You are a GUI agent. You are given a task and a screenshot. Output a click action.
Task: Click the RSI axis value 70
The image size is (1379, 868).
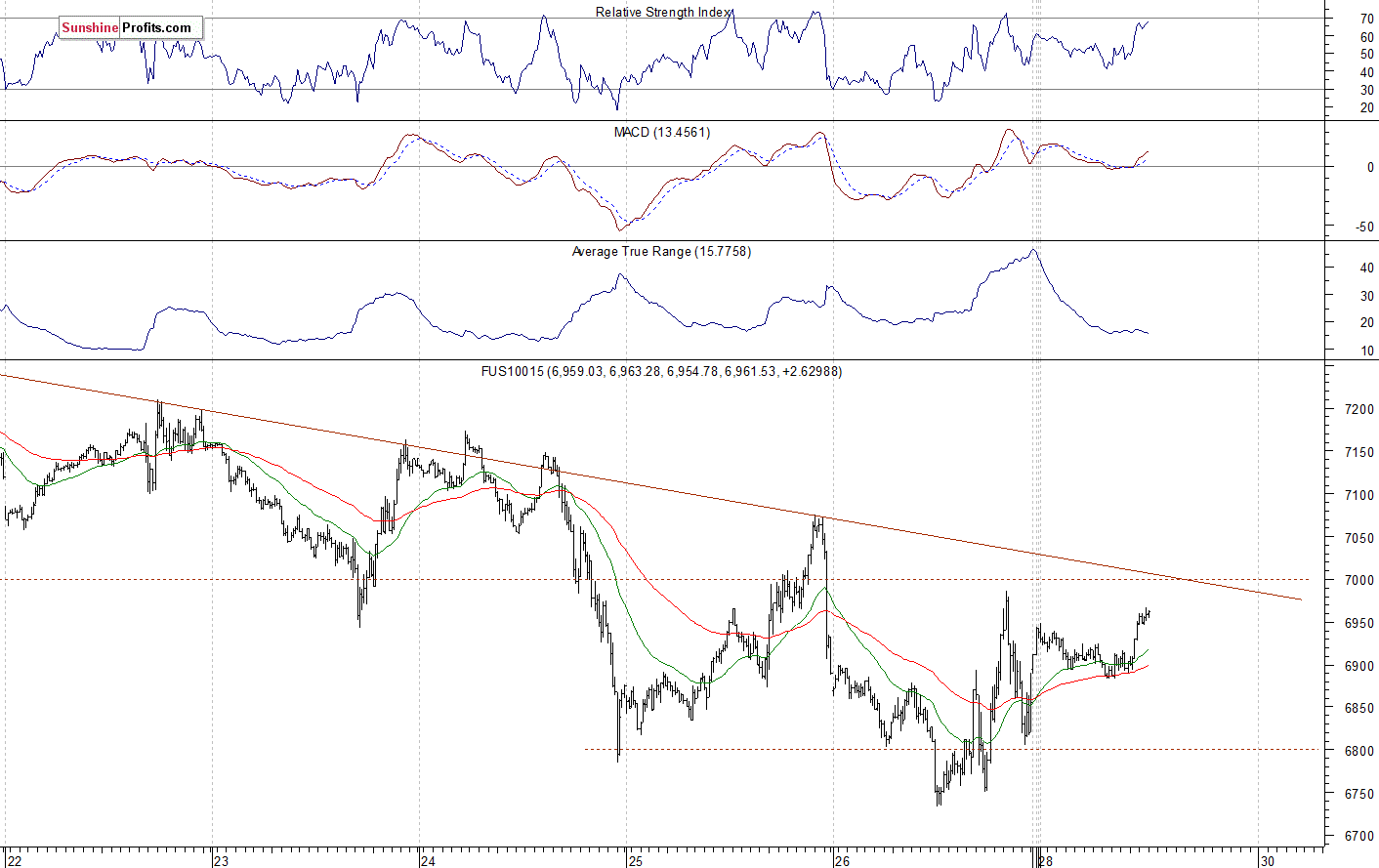[x=1366, y=20]
